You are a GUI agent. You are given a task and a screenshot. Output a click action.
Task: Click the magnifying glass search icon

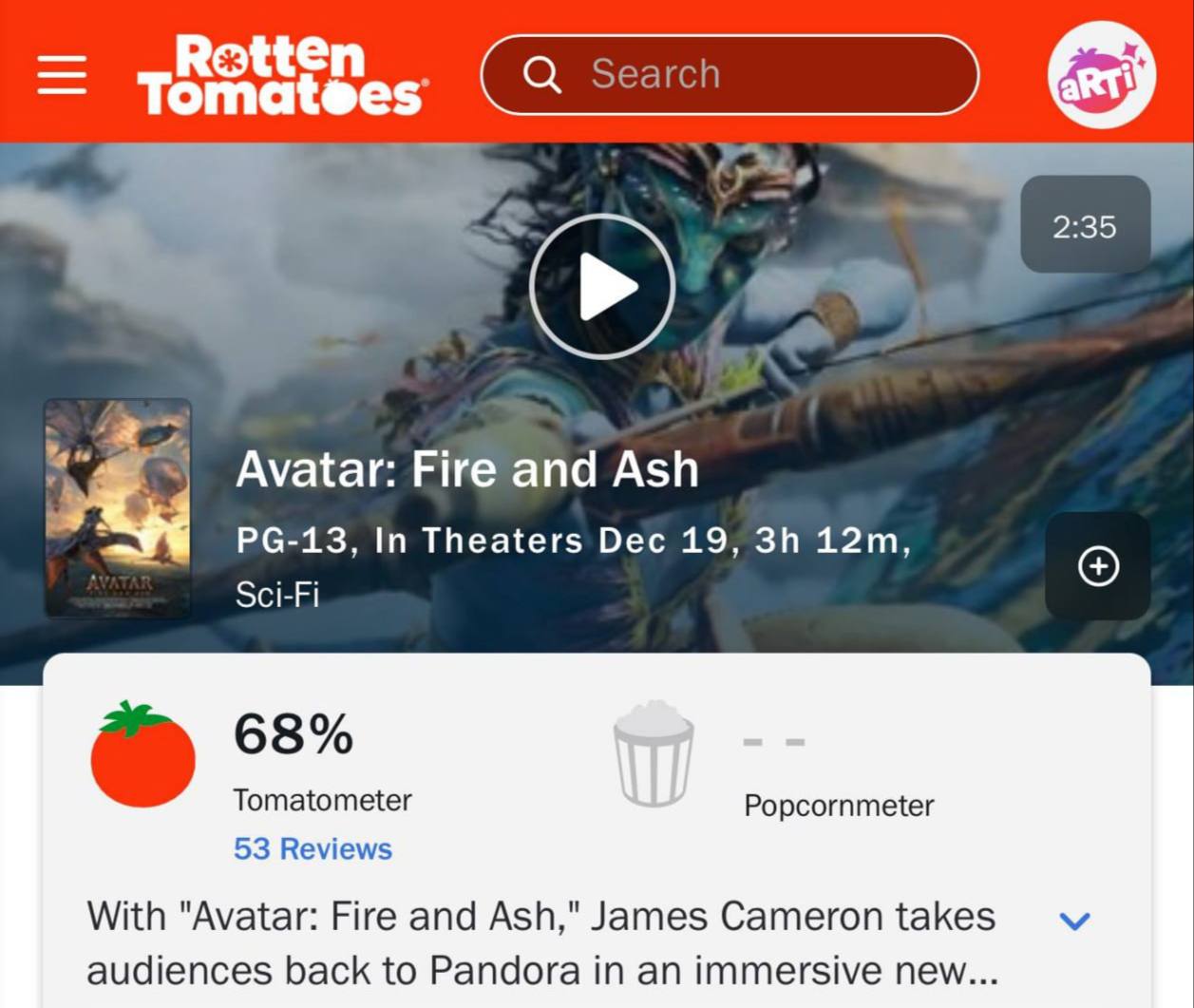pos(541,74)
